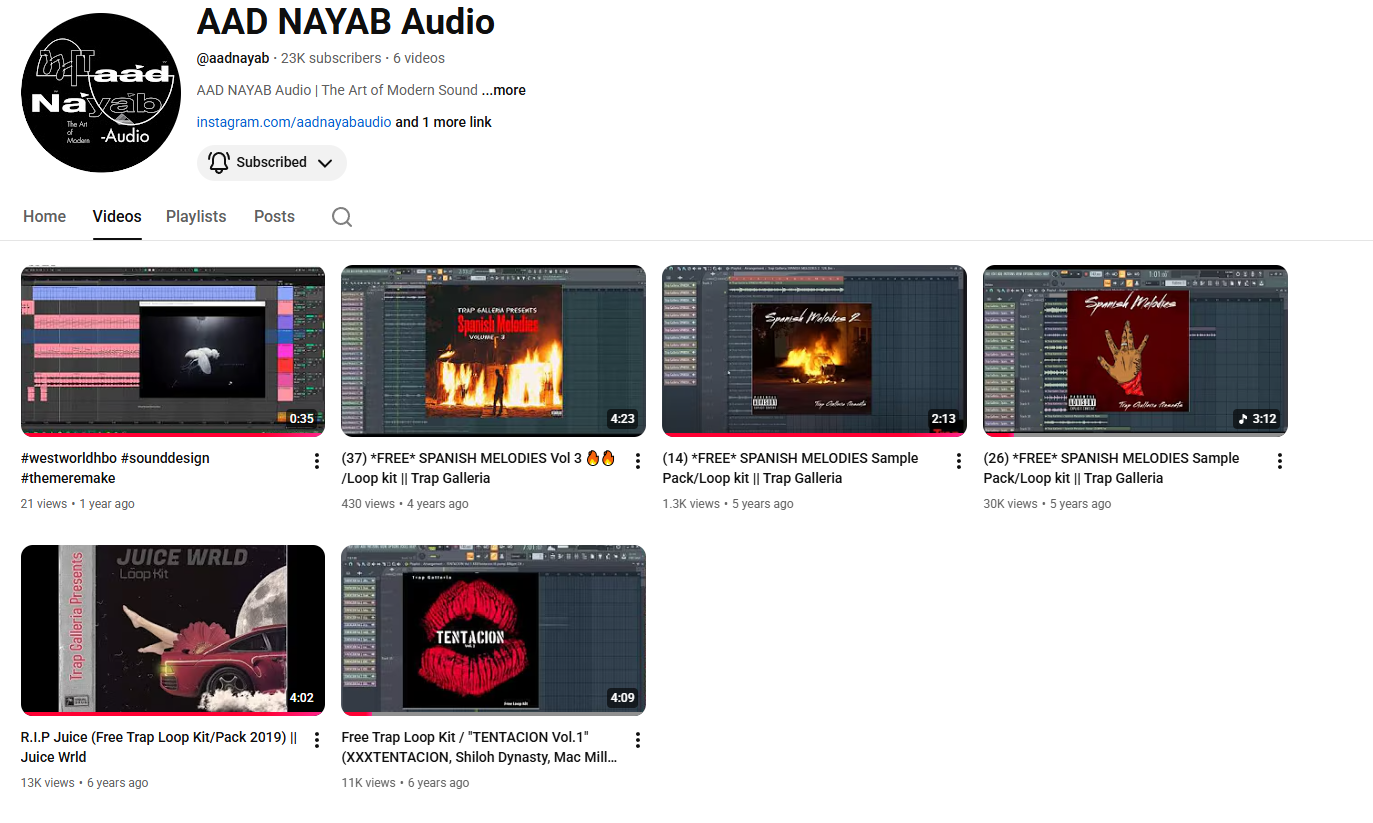
Task: Play the Spanish Melodies red hand thumbnail
Action: coord(1135,351)
